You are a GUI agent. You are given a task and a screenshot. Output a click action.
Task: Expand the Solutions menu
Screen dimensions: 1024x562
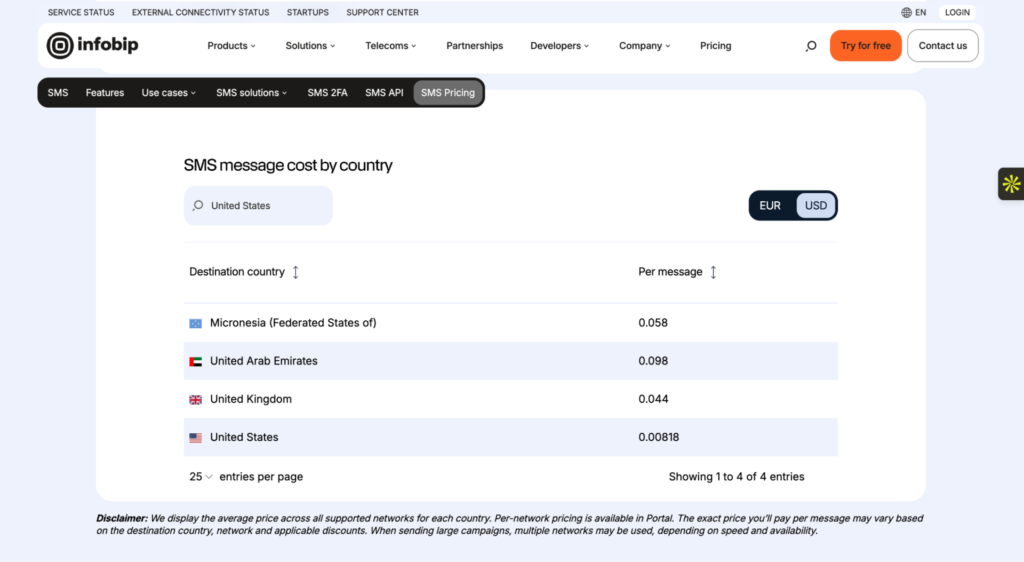click(x=310, y=46)
